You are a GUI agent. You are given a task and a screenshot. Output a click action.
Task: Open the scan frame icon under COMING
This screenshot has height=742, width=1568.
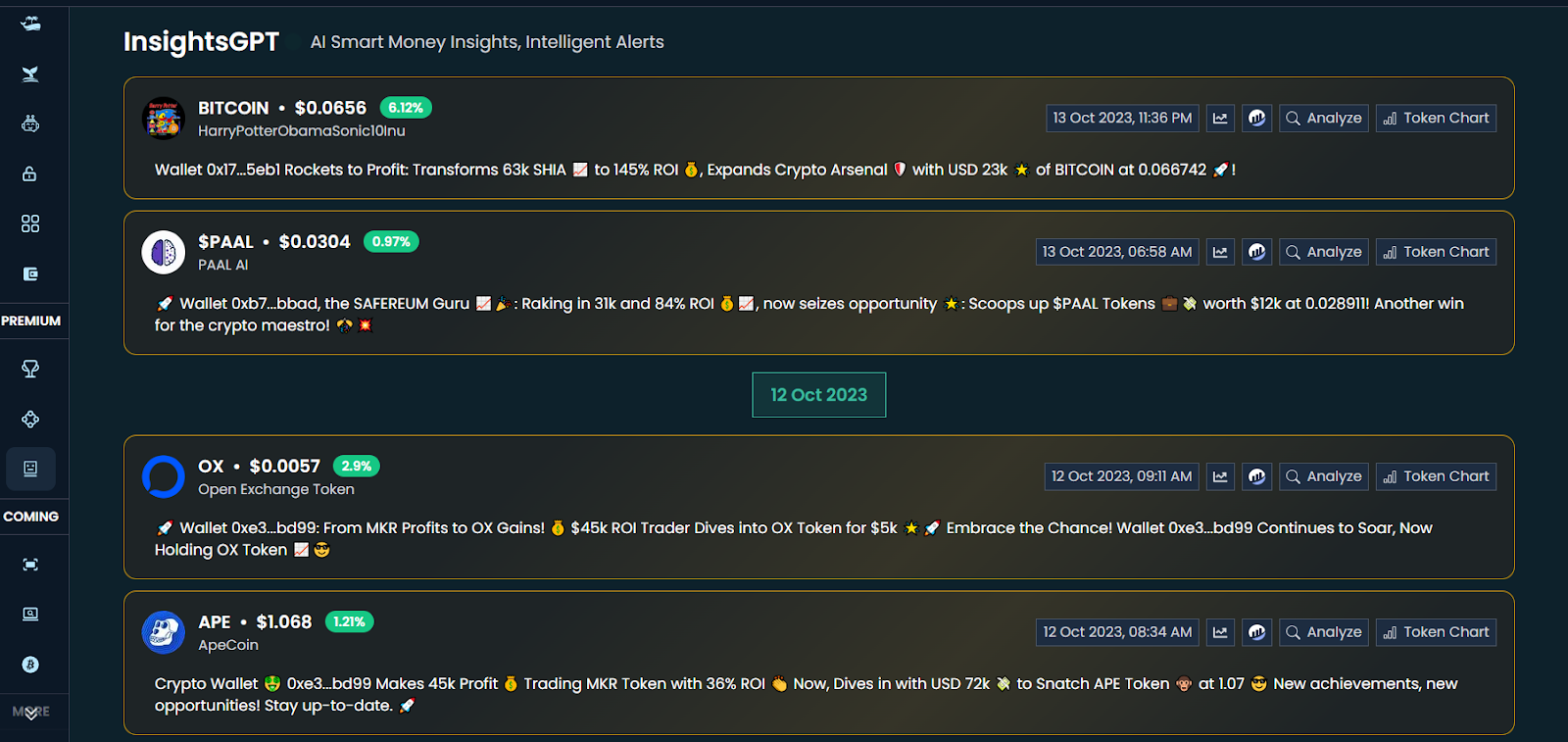[30, 565]
